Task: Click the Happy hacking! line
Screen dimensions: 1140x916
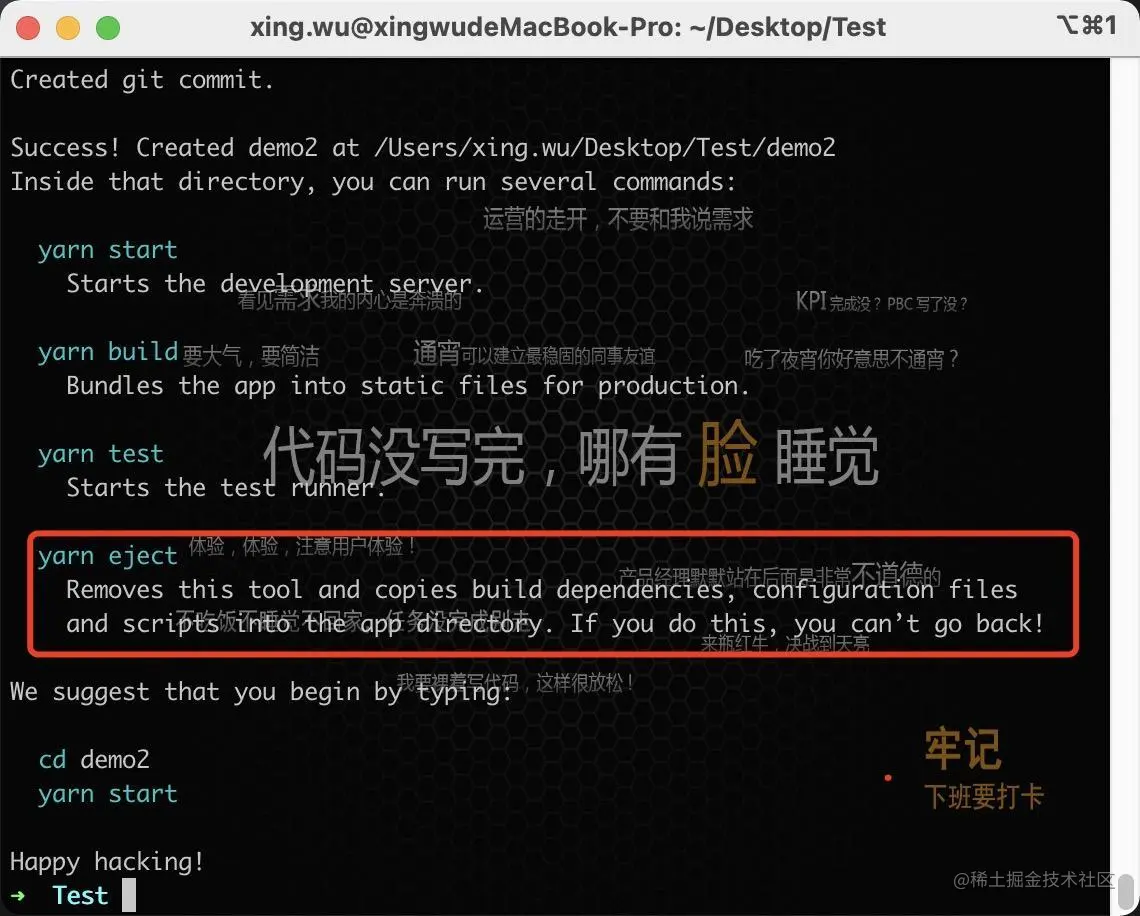Action: point(107,861)
